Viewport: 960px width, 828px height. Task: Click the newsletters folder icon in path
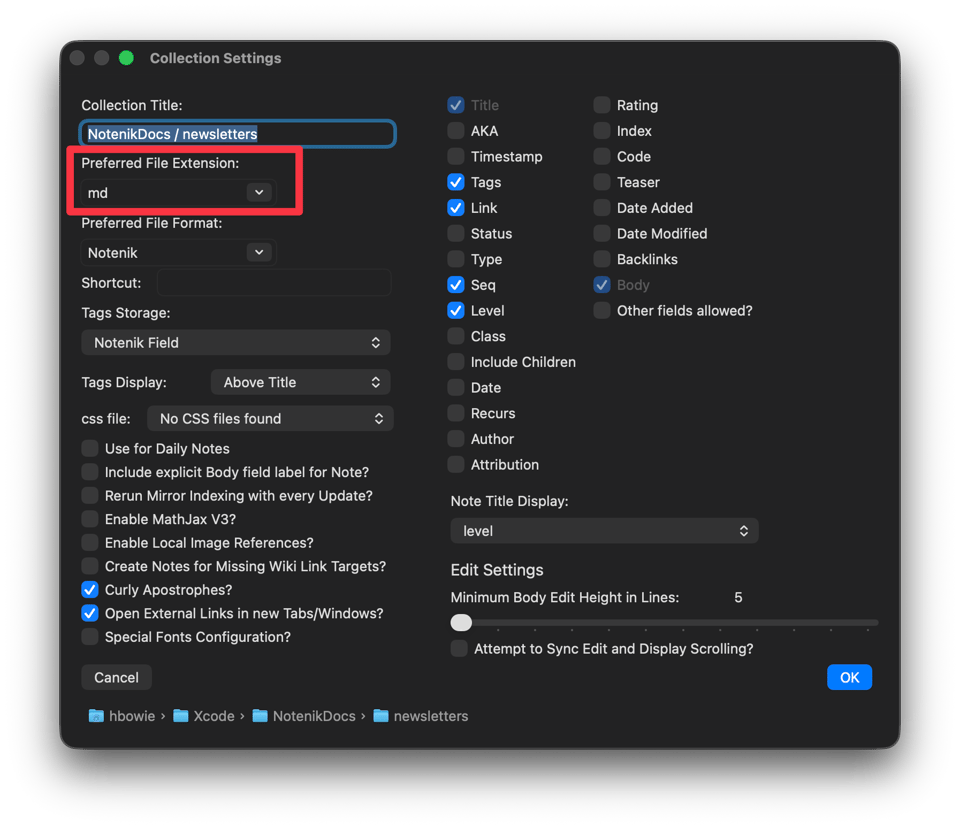(381, 715)
